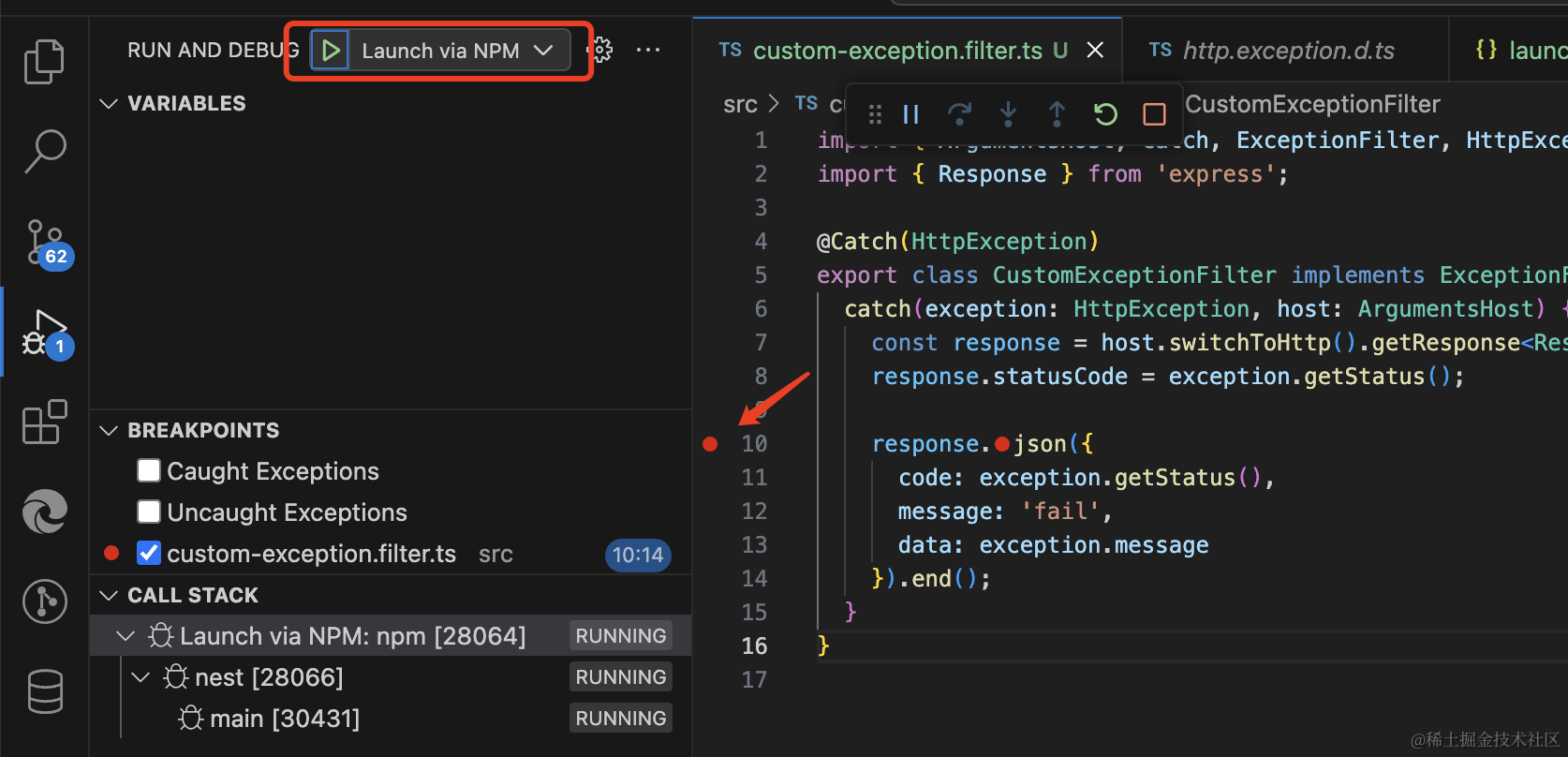
Task: Switch to the http.exception.d.ts tab
Action: pos(1288,51)
